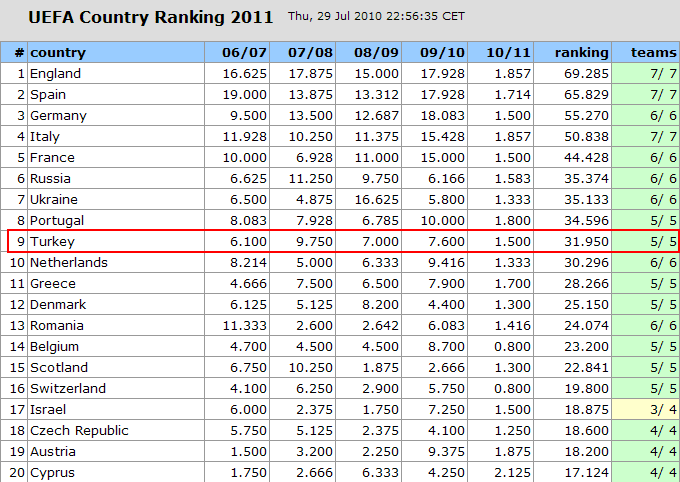
Task: Click Spain's ranking value 65.829
Action: pos(586,95)
